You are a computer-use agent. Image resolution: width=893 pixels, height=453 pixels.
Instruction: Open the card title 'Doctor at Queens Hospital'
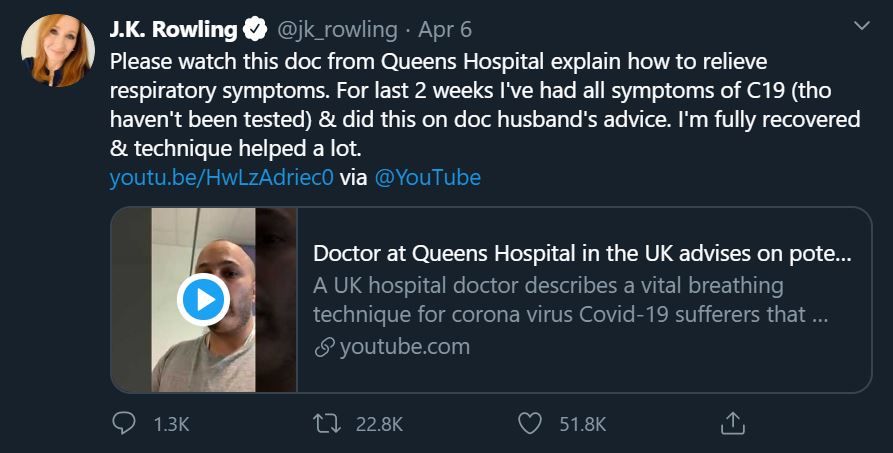click(582, 253)
